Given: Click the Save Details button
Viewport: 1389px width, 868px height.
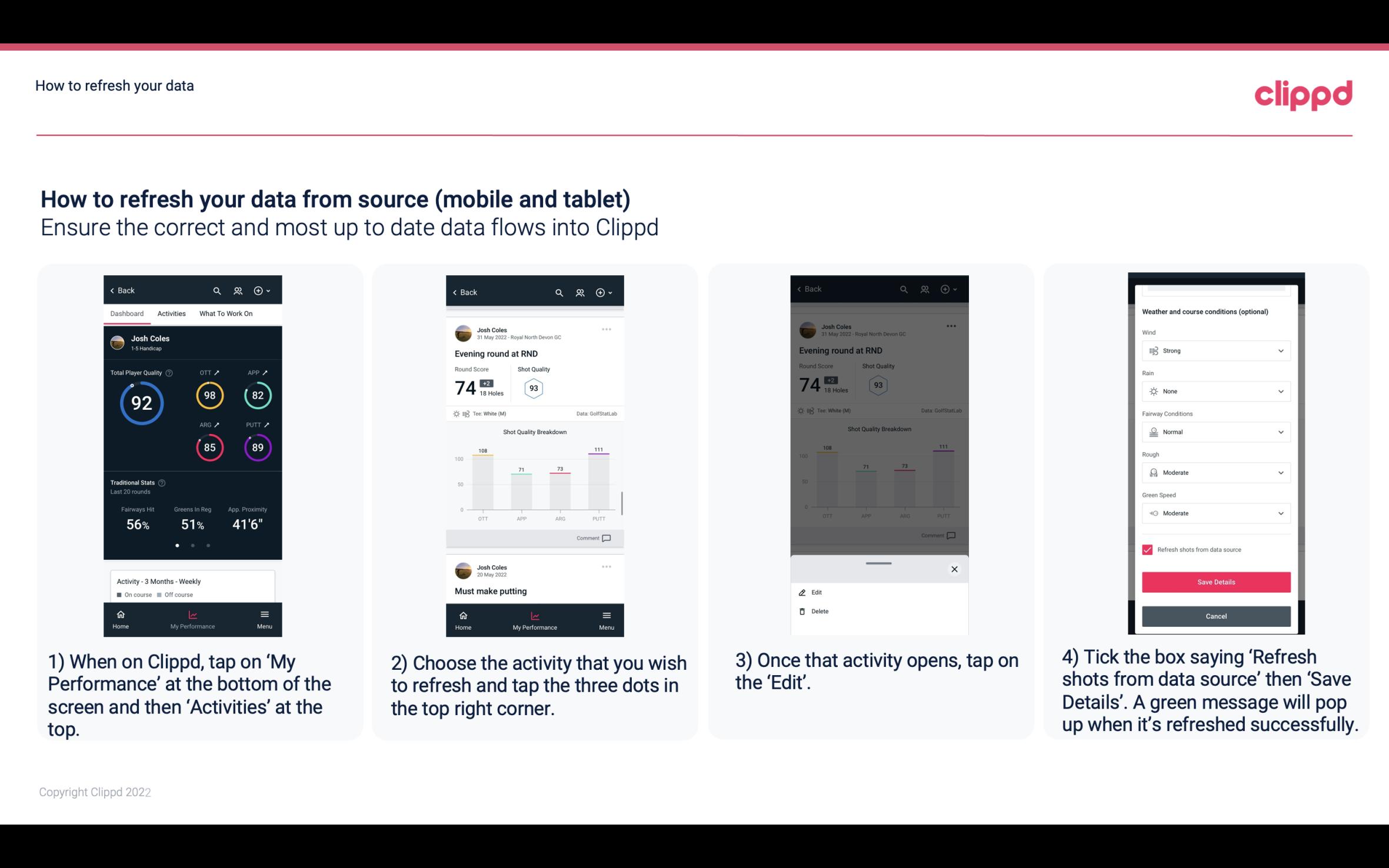Looking at the screenshot, I should [1215, 582].
